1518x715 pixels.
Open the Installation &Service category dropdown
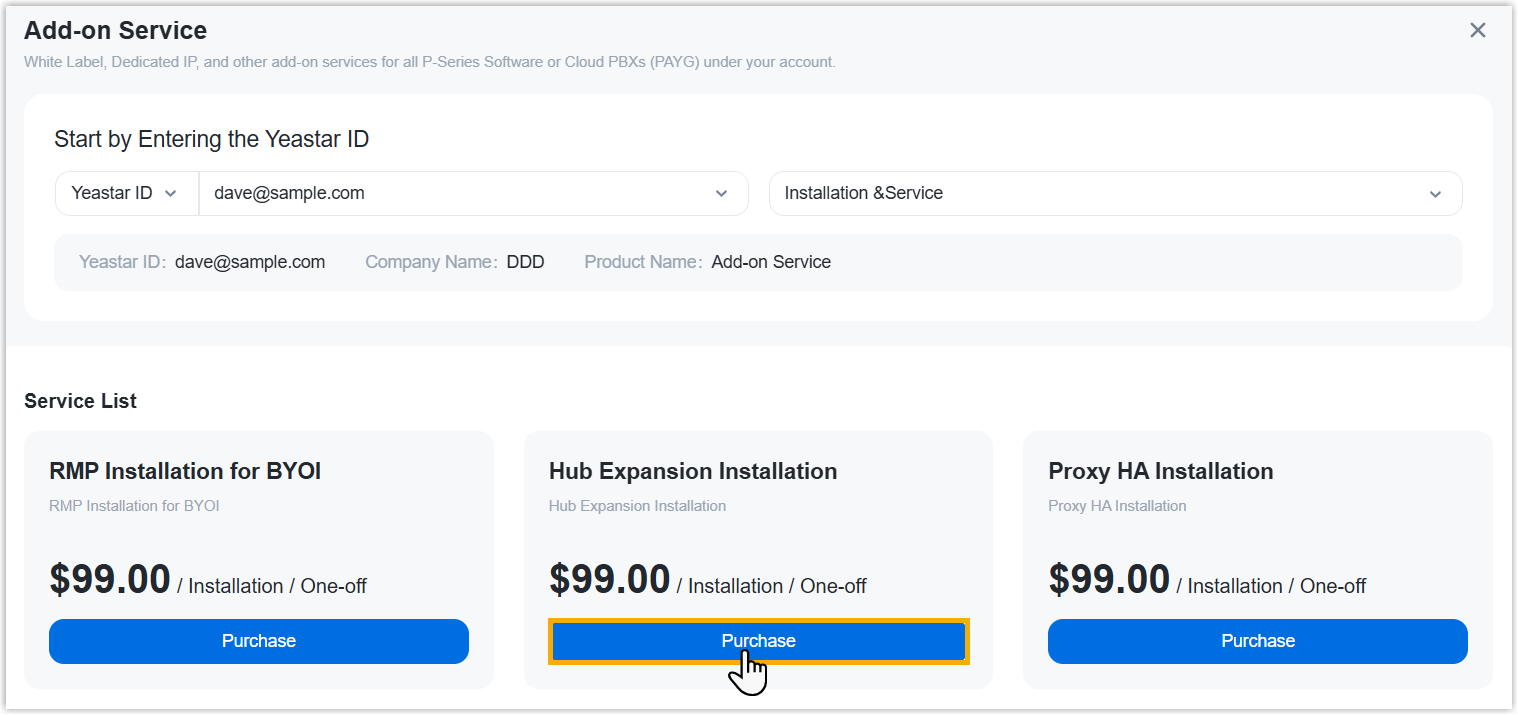[1100, 193]
